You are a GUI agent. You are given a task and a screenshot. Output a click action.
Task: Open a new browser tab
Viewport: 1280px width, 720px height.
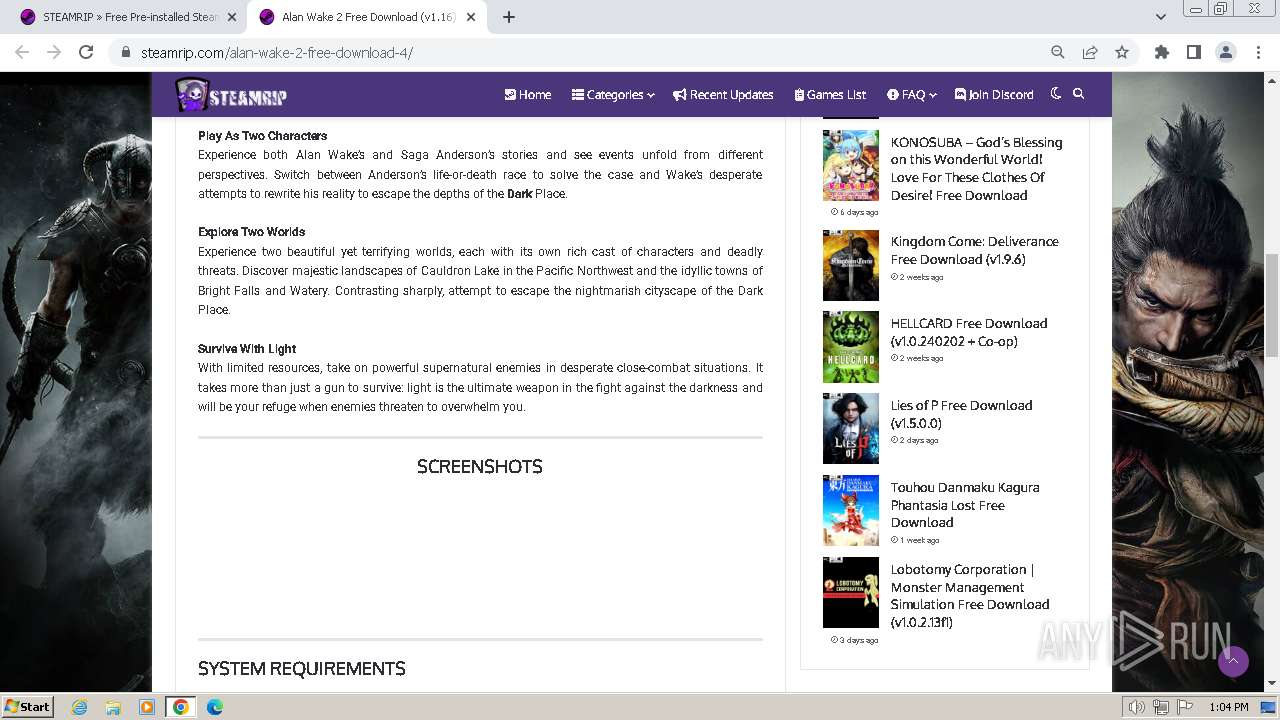click(509, 17)
